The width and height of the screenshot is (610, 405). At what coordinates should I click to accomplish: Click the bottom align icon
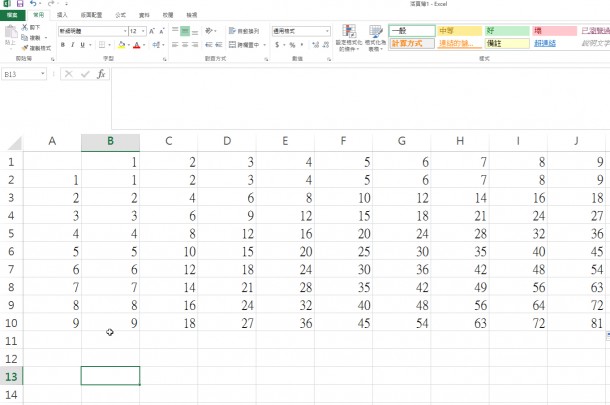195,31
